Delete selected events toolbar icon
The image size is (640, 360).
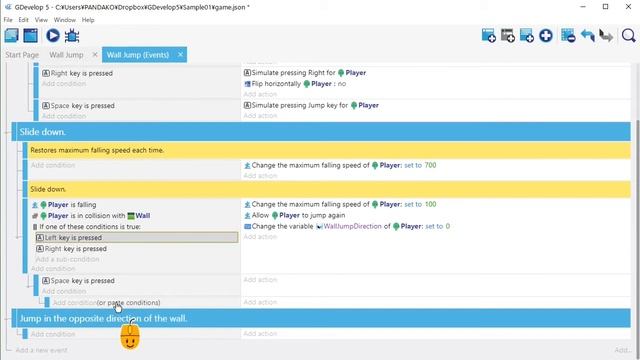(x=568, y=36)
